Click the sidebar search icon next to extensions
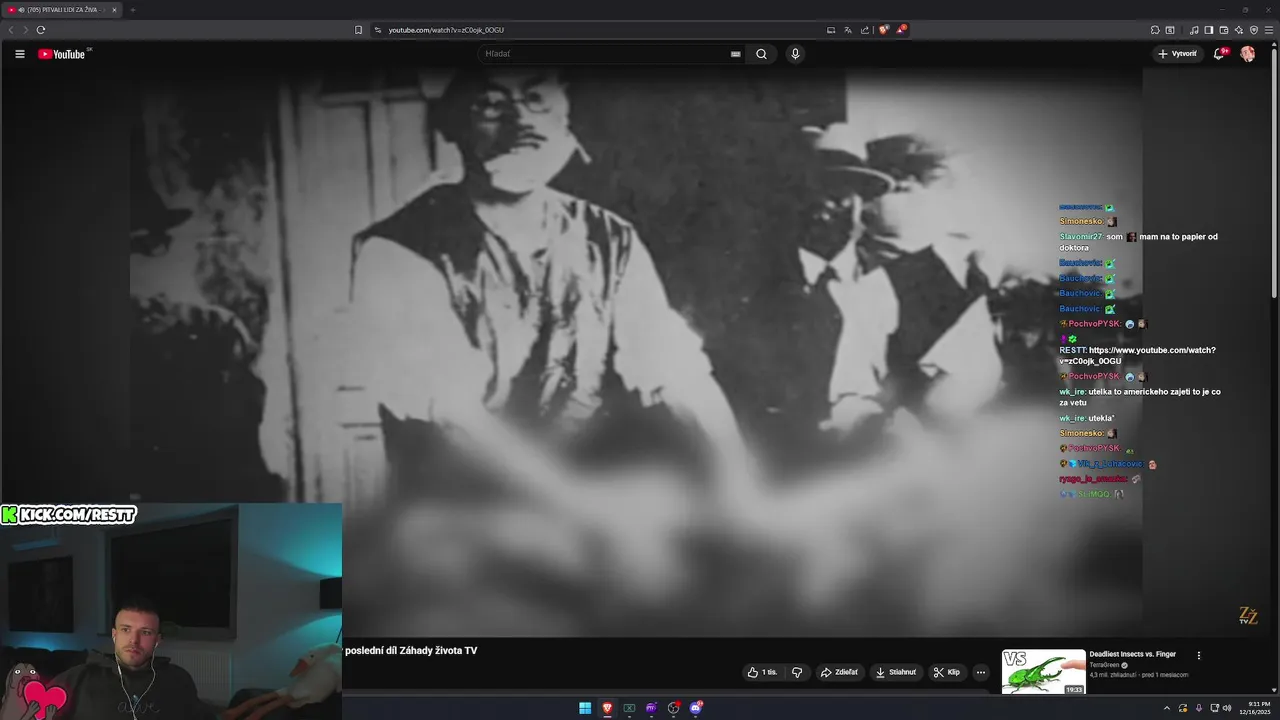This screenshot has height=720, width=1280. click(x=1170, y=30)
